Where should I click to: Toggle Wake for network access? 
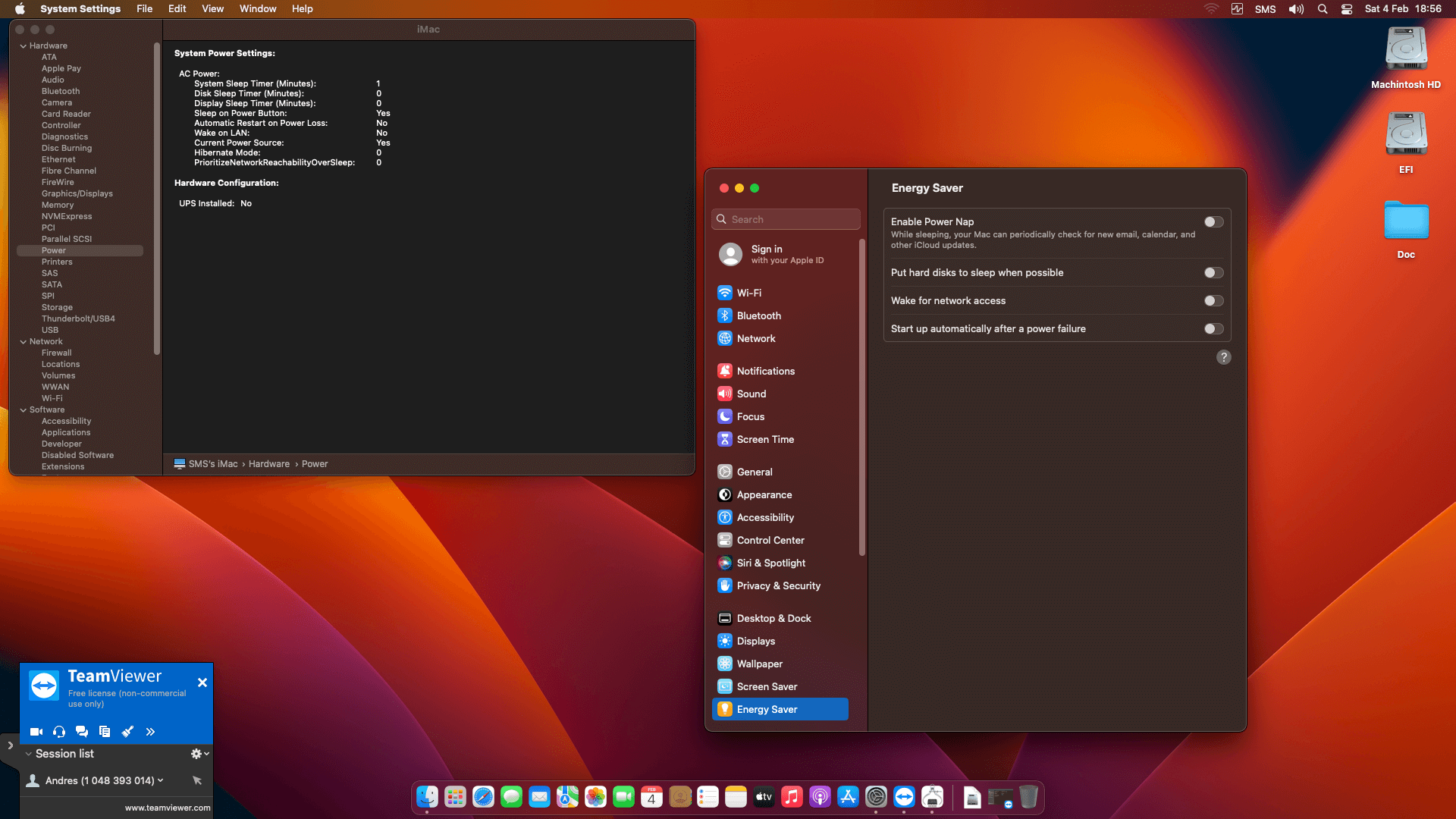[1213, 301]
